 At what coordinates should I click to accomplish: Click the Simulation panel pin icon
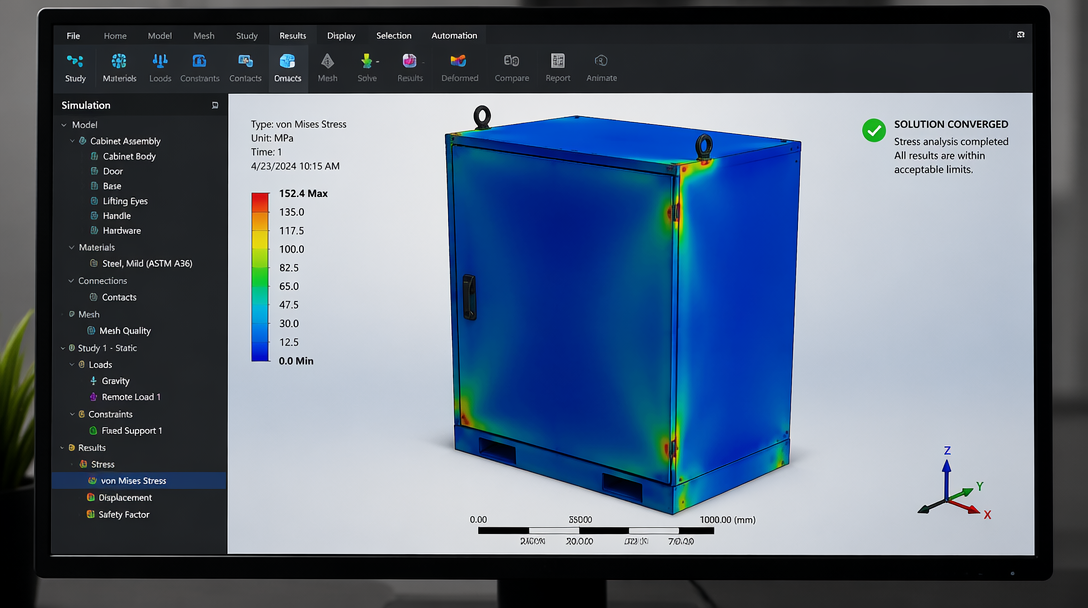(x=215, y=105)
